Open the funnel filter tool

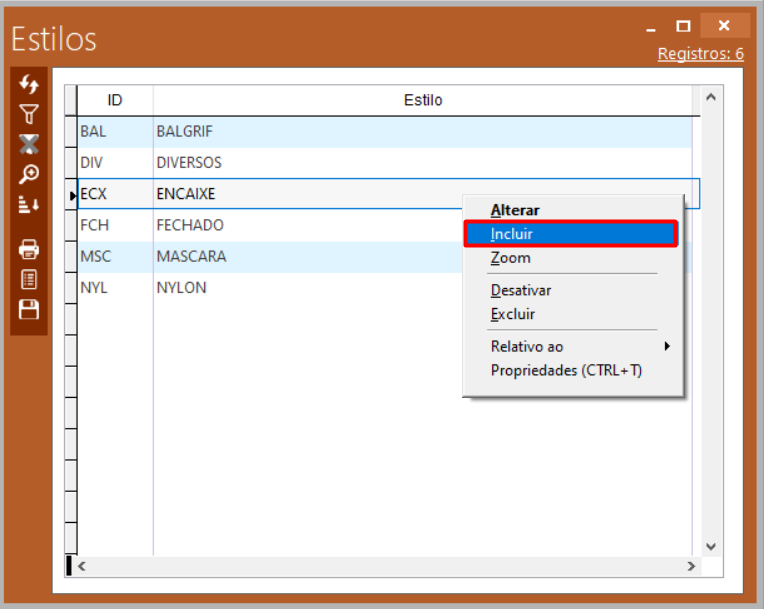pyautogui.click(x=29, y=115)
